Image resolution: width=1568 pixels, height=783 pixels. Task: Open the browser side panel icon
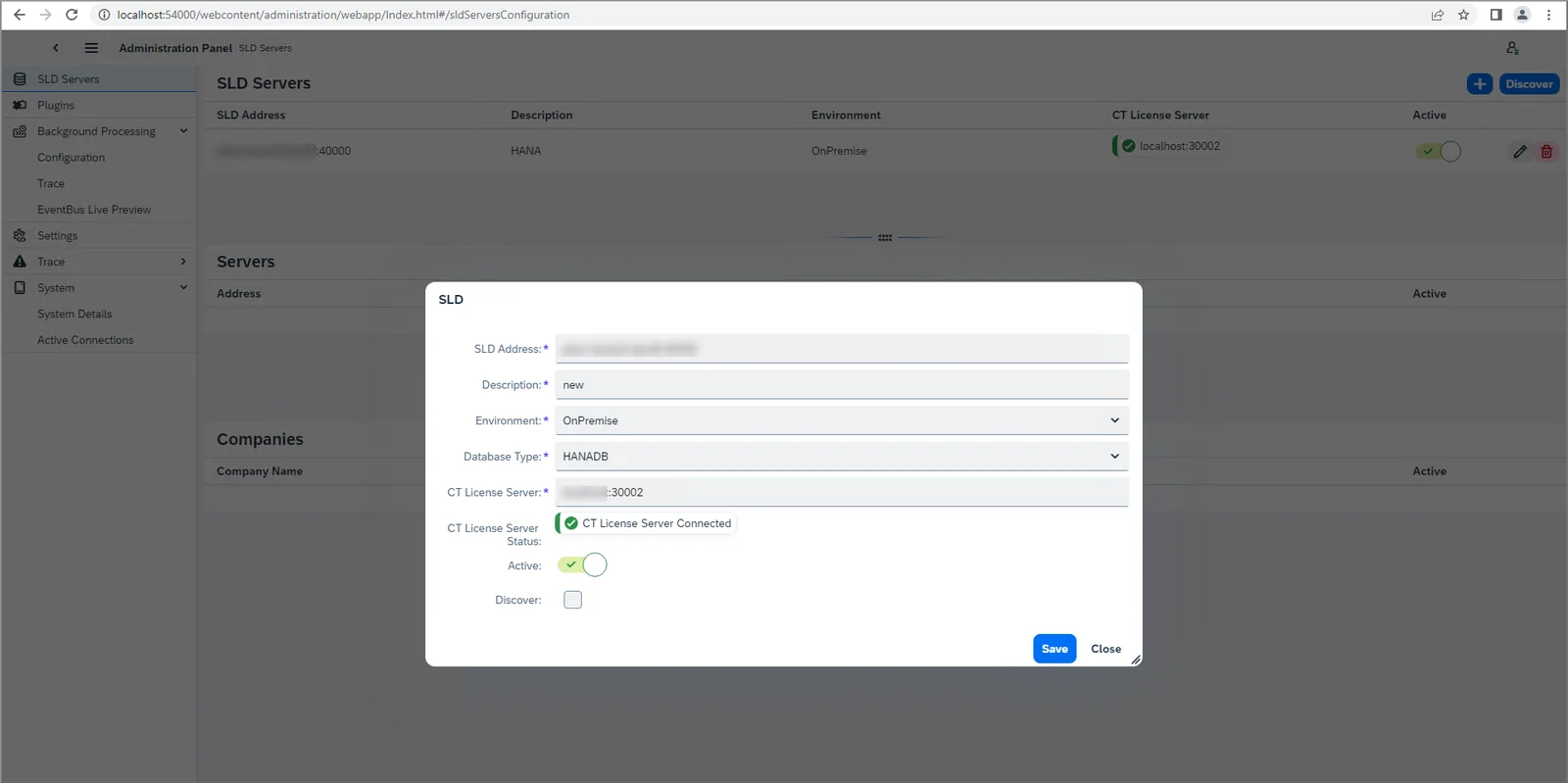click(1496, 15)
